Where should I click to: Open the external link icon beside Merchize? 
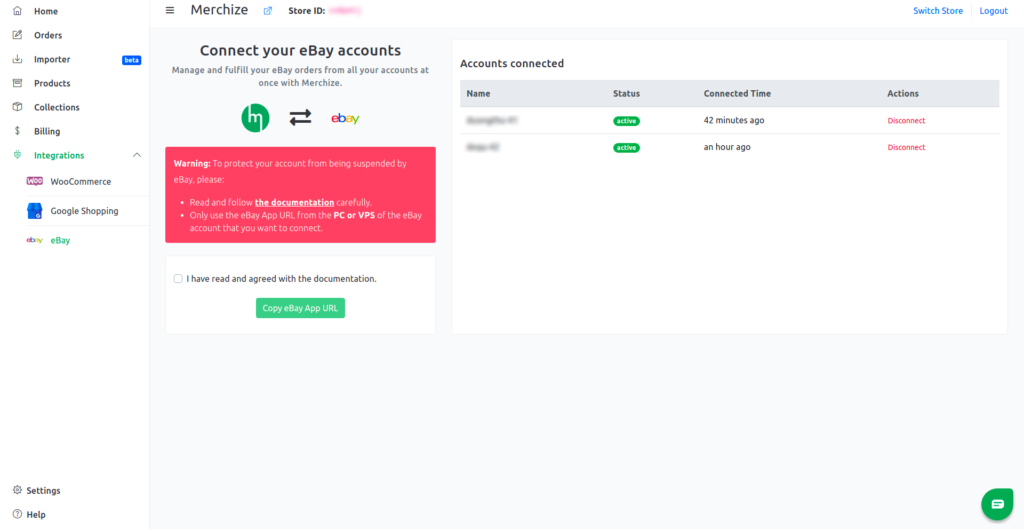pos(268,11)
